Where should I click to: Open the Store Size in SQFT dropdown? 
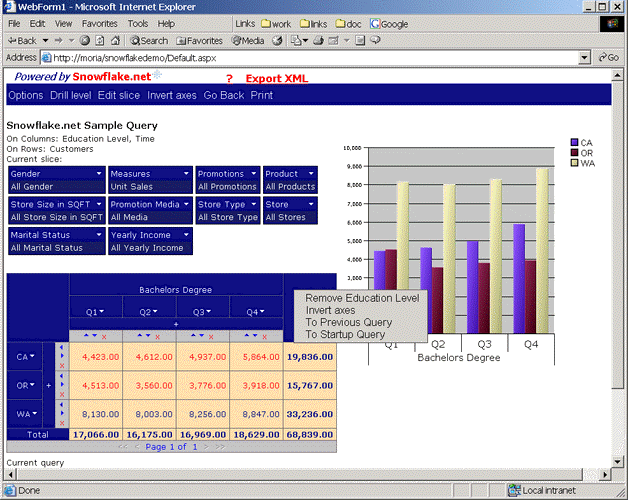99,204
